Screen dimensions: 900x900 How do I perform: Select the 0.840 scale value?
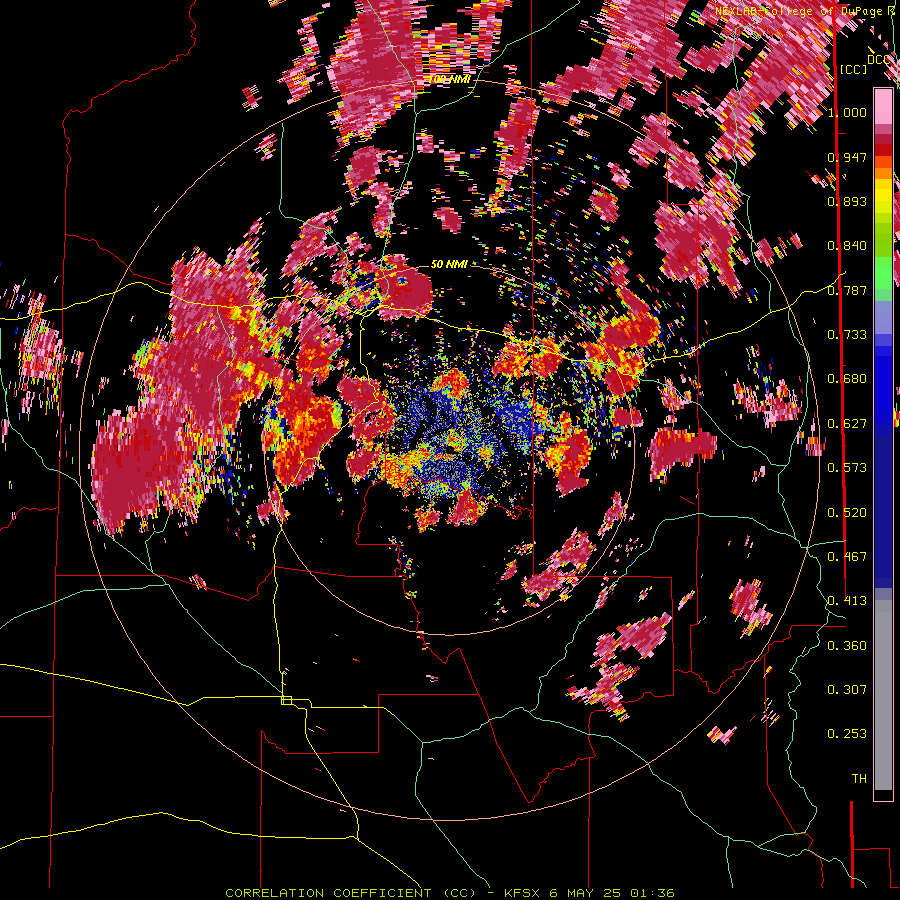click(x=847, y=246)
